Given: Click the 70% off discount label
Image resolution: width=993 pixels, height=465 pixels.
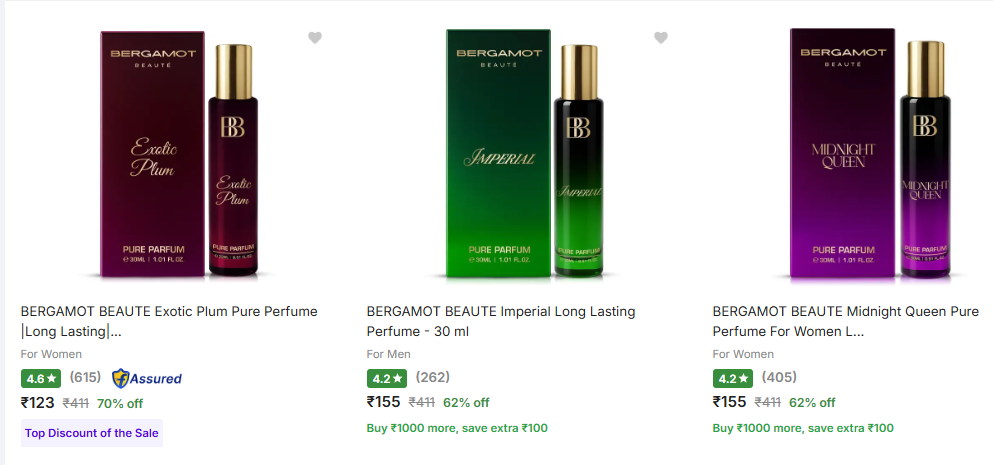Looking at the screenshot, I should point(120,403).
